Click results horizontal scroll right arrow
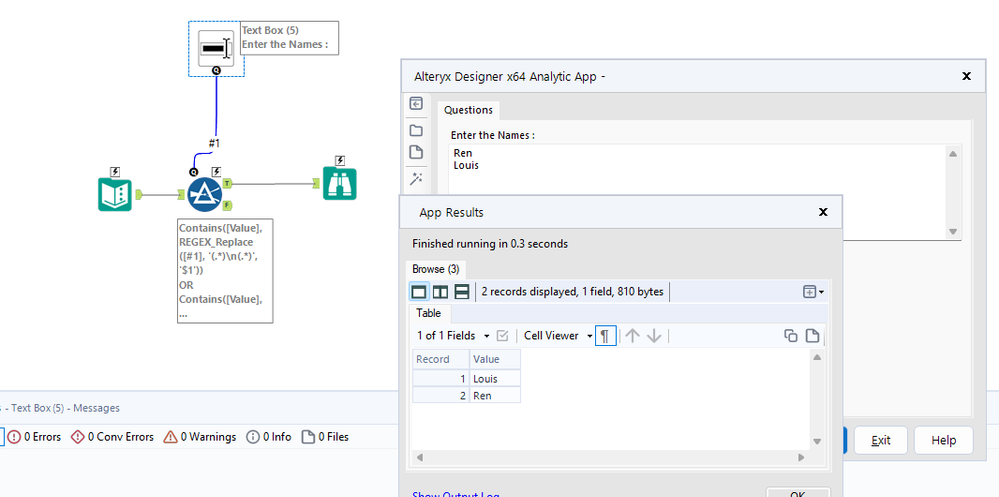The height and width of the screenshot is (497, 999). point(801,457)
